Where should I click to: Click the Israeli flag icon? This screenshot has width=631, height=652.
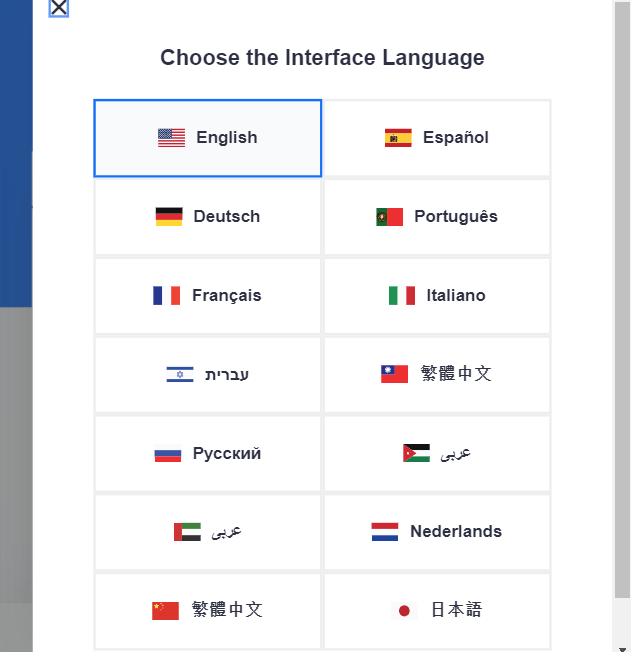180,375
